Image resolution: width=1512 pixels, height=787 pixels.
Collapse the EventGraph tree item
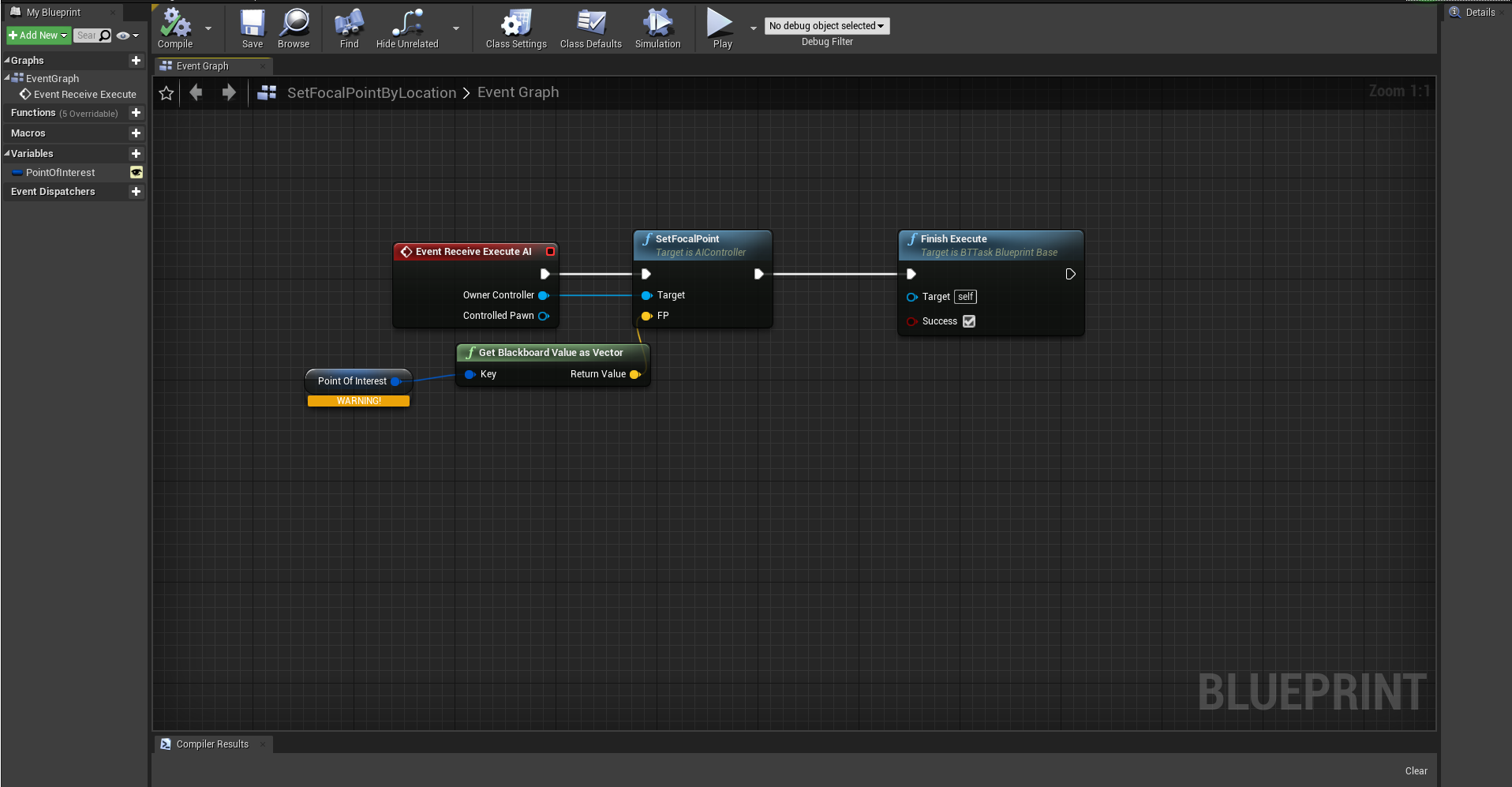pos(7,77)
